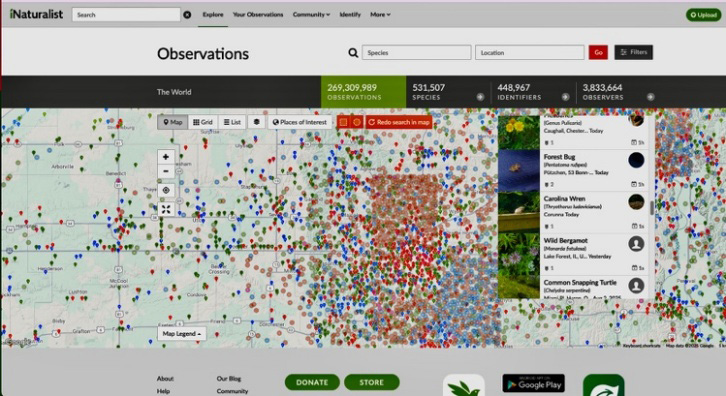Screen dimensions: 726x396
Task: Open the map layers icon
Action: [257, 122]
